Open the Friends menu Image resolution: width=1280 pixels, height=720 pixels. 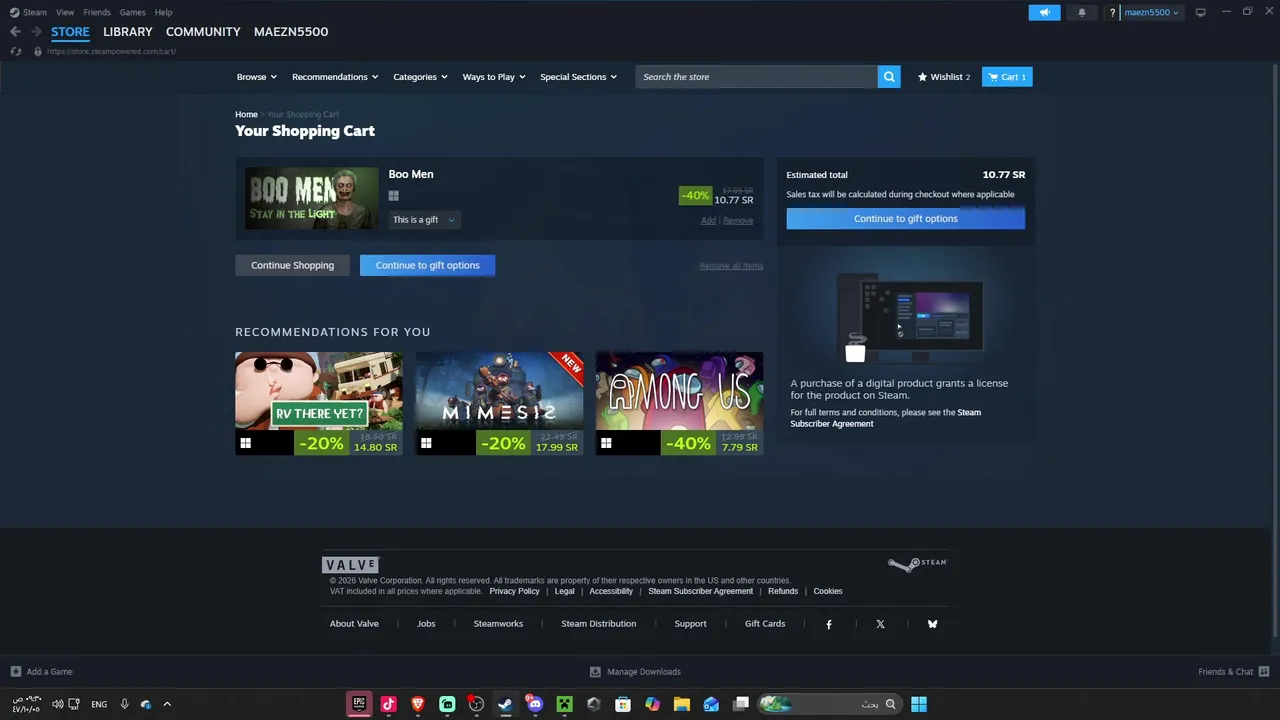pos(97,12)
